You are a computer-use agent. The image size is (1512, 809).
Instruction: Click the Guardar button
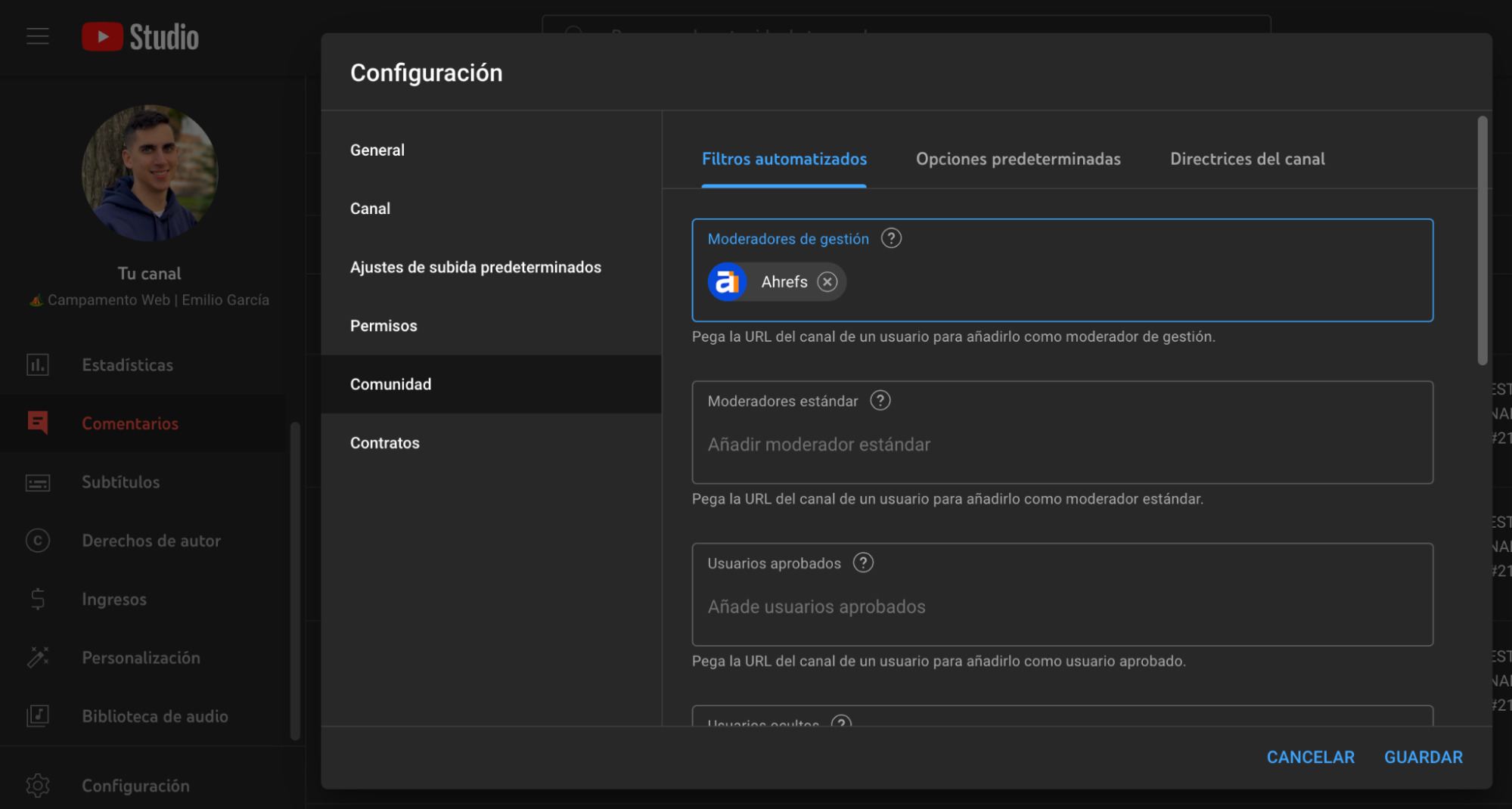1423,756
